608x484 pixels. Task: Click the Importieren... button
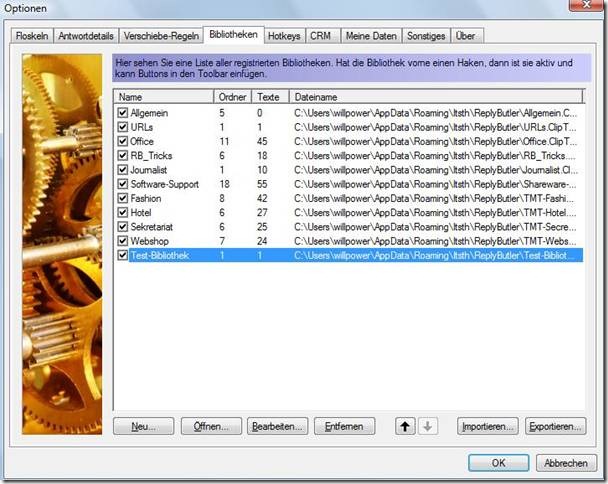pyautogui.click(x=488, y=426)
